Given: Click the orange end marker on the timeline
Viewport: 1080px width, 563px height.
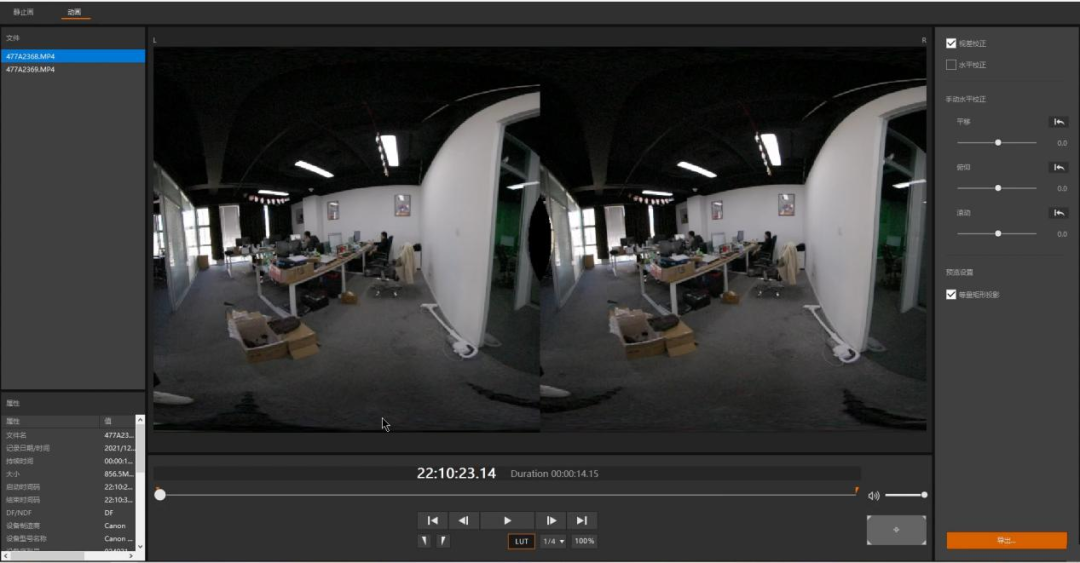Looking at the screenshot, I should (x=857, y=491).
